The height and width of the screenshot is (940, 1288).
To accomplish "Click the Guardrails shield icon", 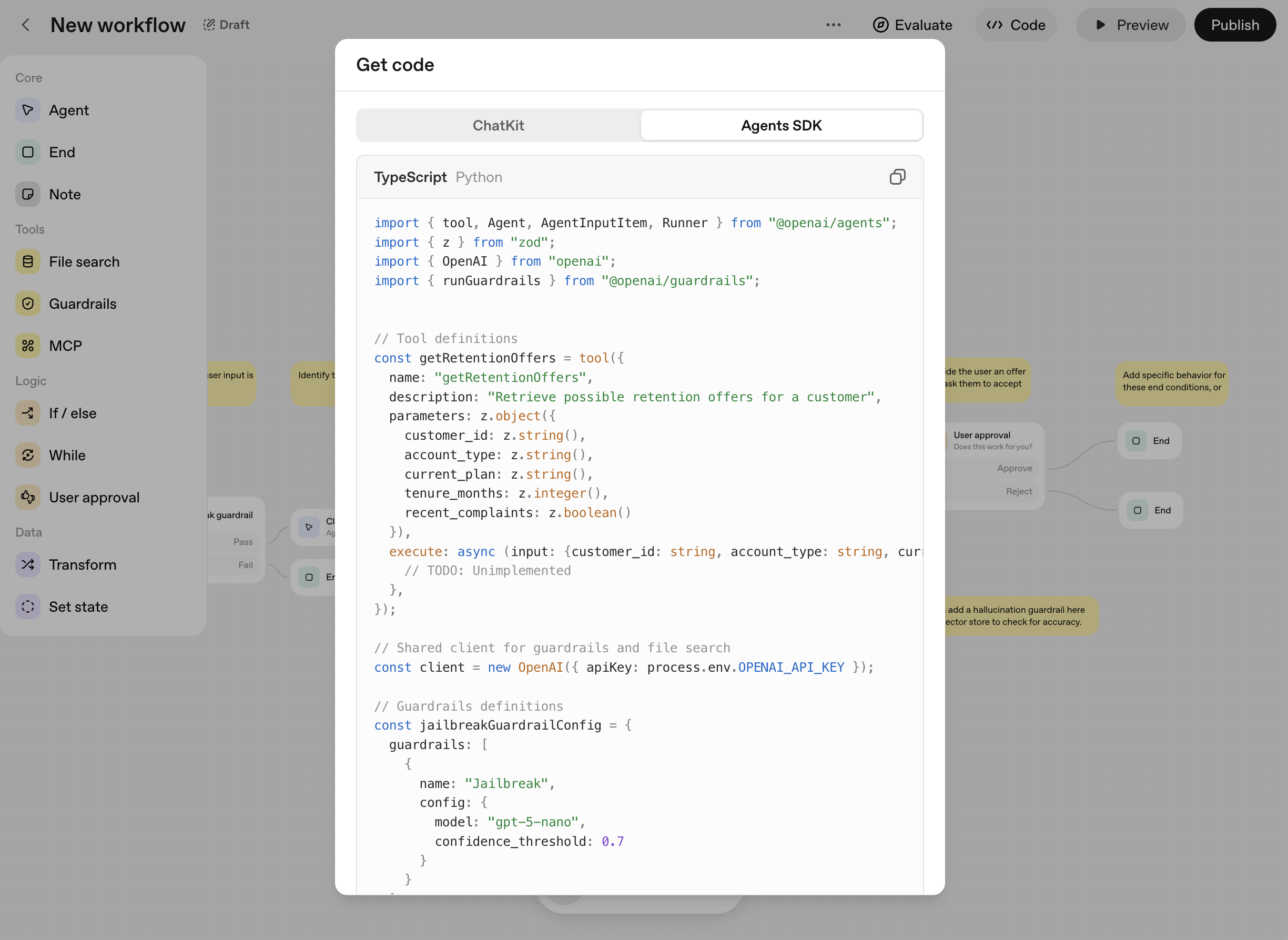I will click(27, 304).
